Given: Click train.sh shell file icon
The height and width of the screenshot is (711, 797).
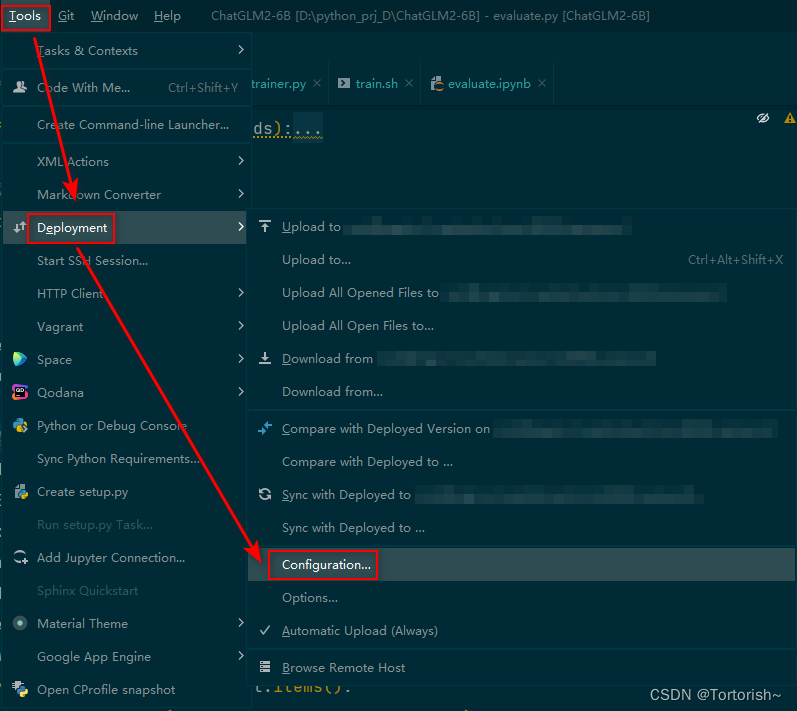Looking at the screenshot, I should click(344, 83).
